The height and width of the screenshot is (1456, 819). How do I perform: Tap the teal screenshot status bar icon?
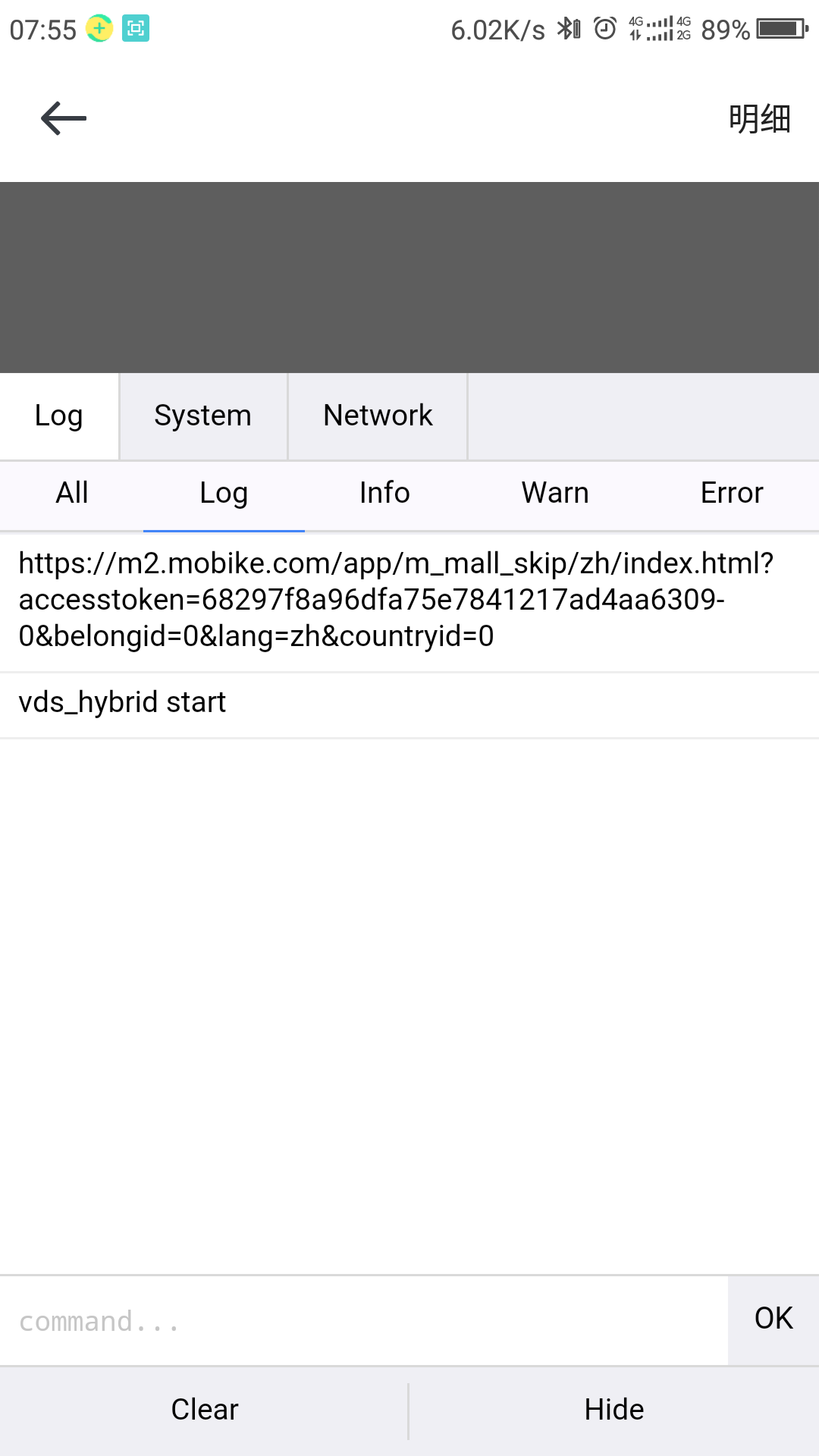pyautogui.click(x=136, y=29)
